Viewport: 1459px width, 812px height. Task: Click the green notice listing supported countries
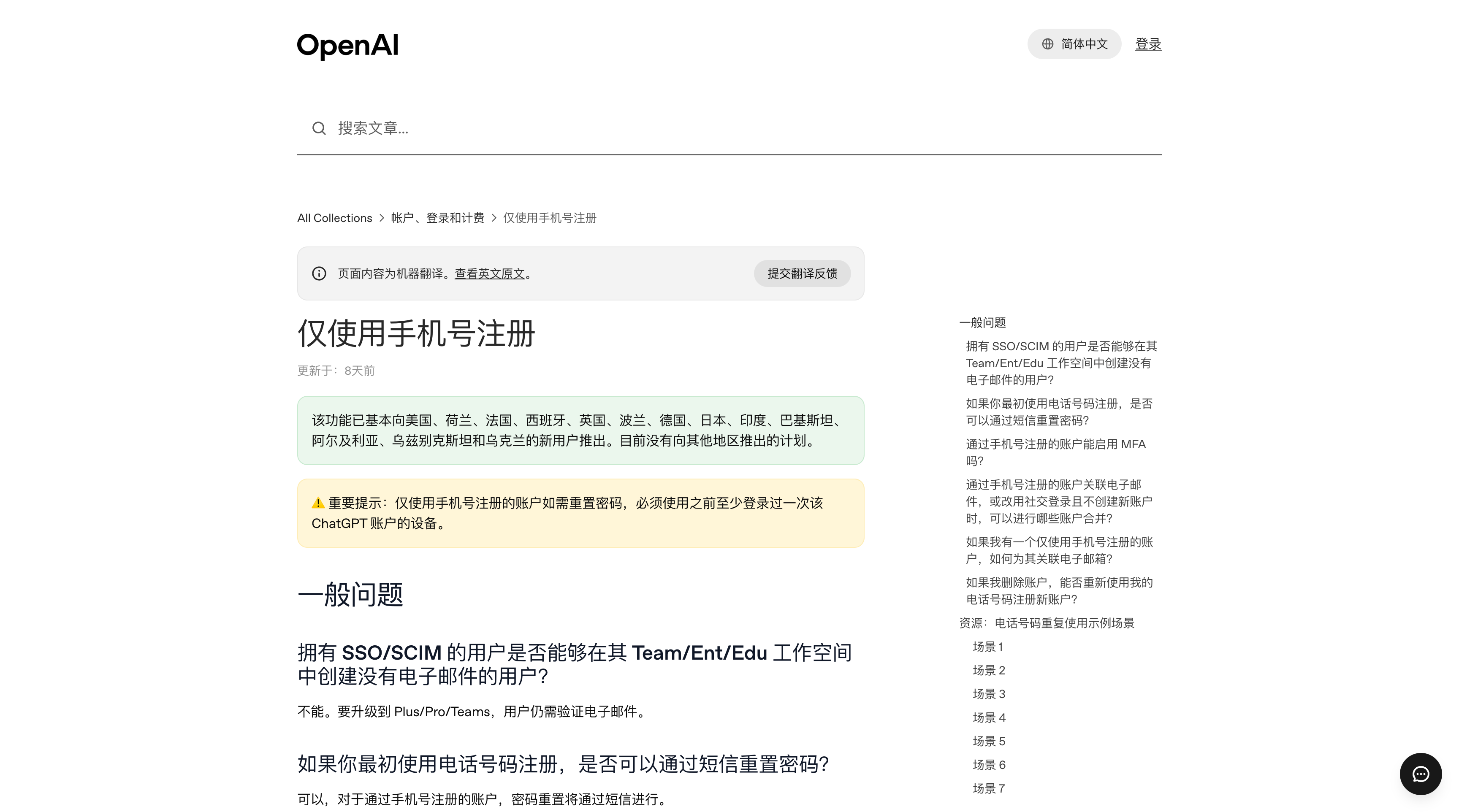(x=580, y=430)
